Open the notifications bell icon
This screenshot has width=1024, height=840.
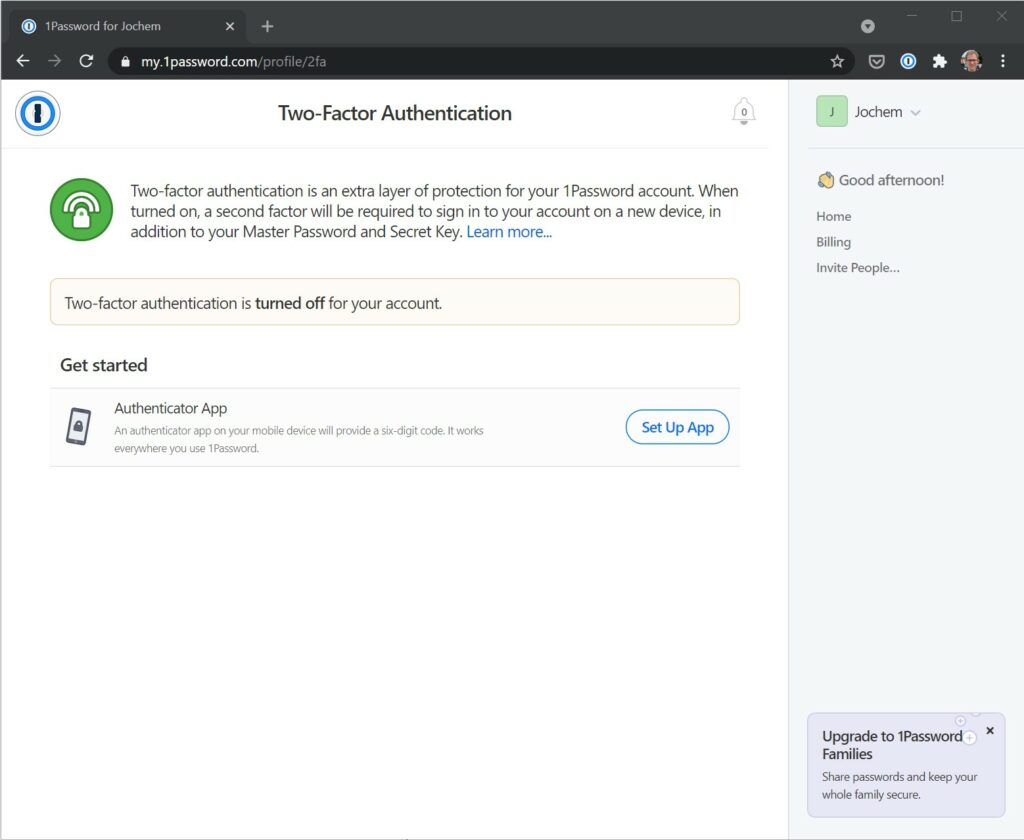[x=743, y=112]
